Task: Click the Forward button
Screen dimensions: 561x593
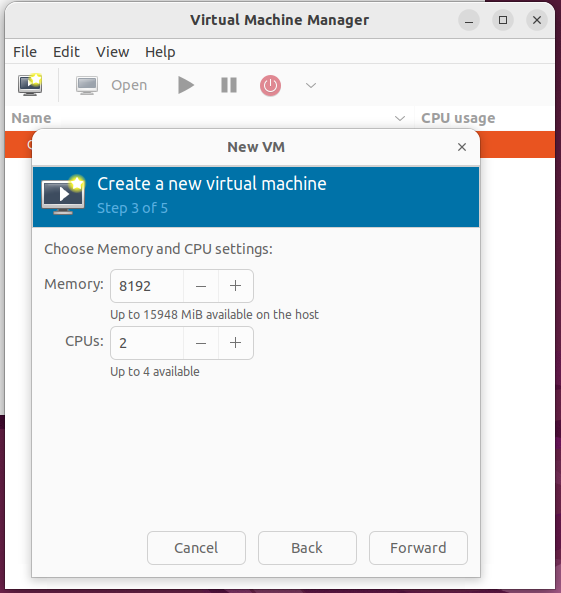Action: click(418, 548)
